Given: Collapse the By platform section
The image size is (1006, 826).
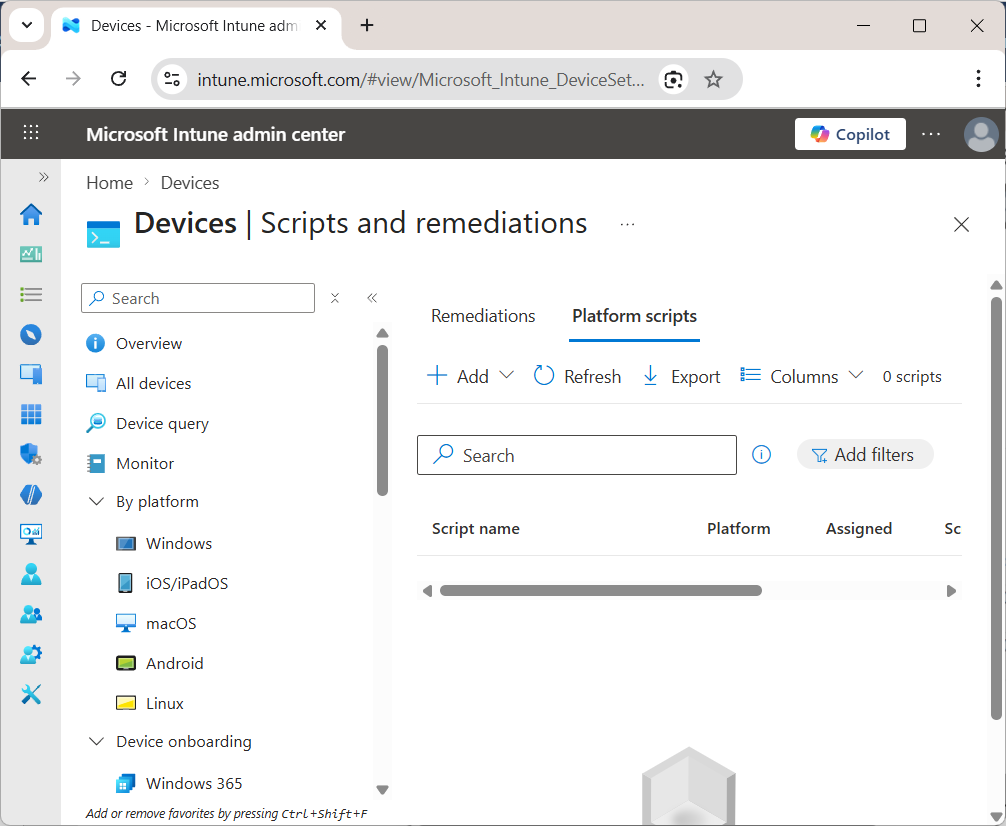Looking at the screenshot, I should coord(96,501).
